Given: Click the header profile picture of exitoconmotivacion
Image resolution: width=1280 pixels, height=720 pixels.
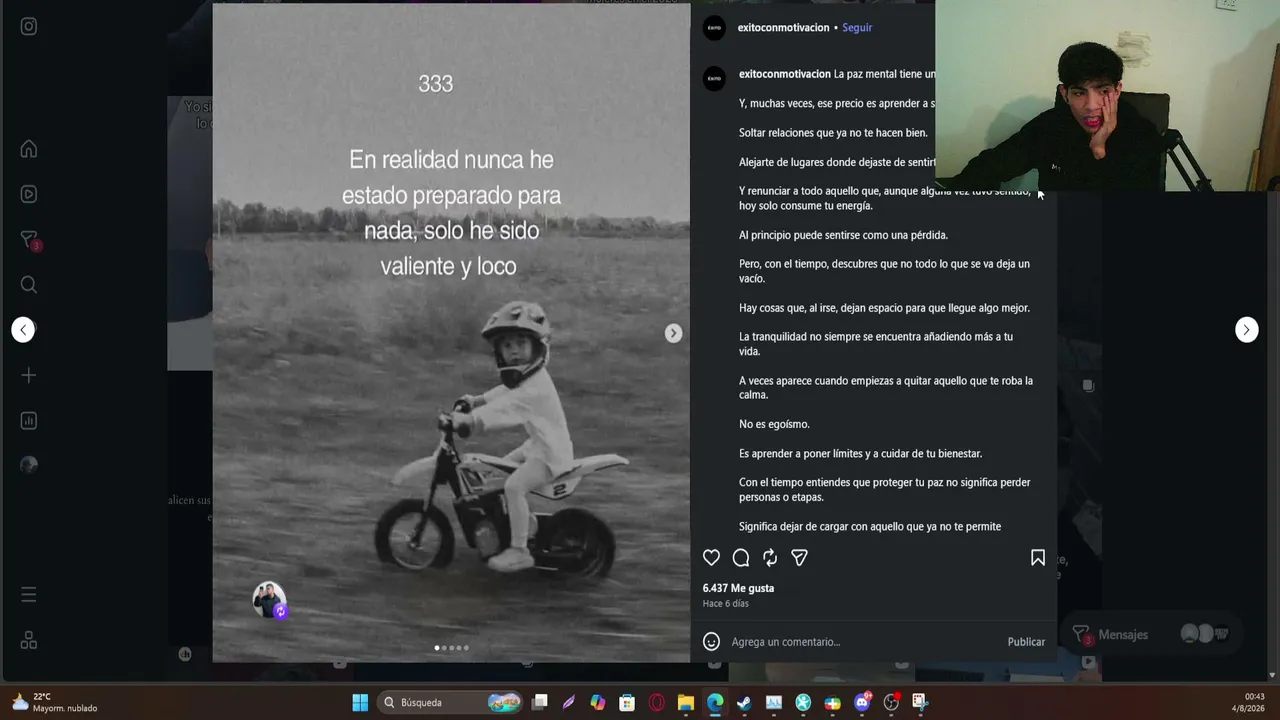Looking at the screenshot, I should pyautogui.click(x=714, y=28).
